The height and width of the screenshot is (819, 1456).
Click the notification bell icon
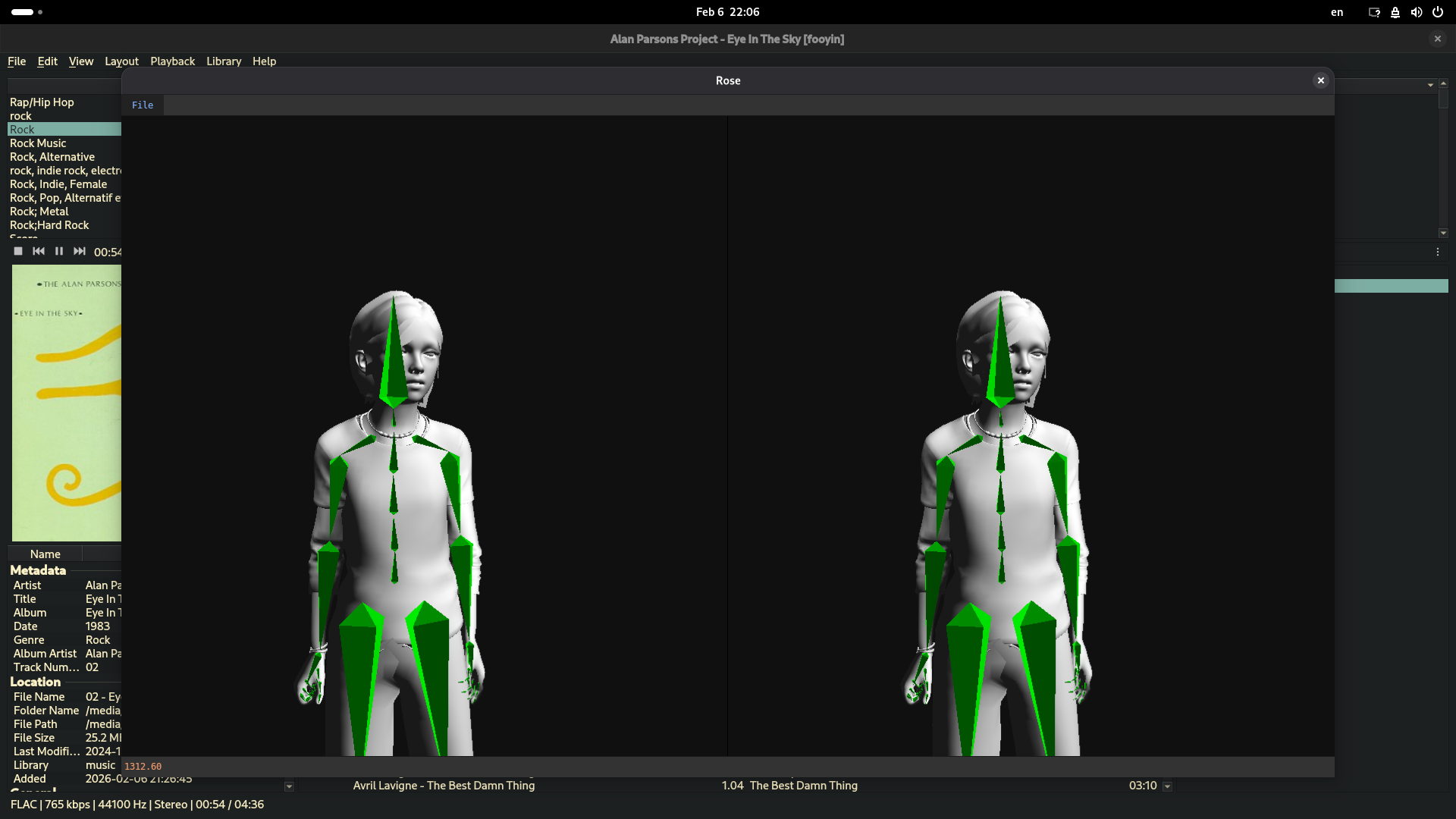pos(1395,12)
